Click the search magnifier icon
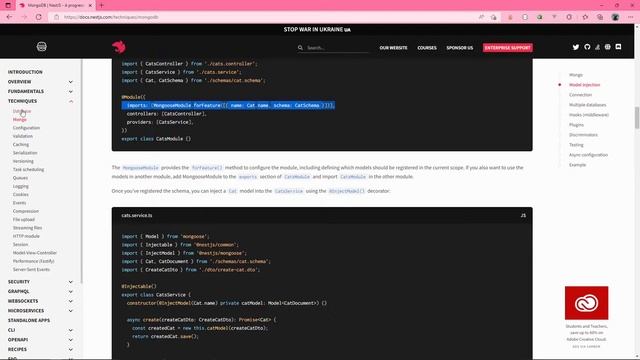 [300, 48]
